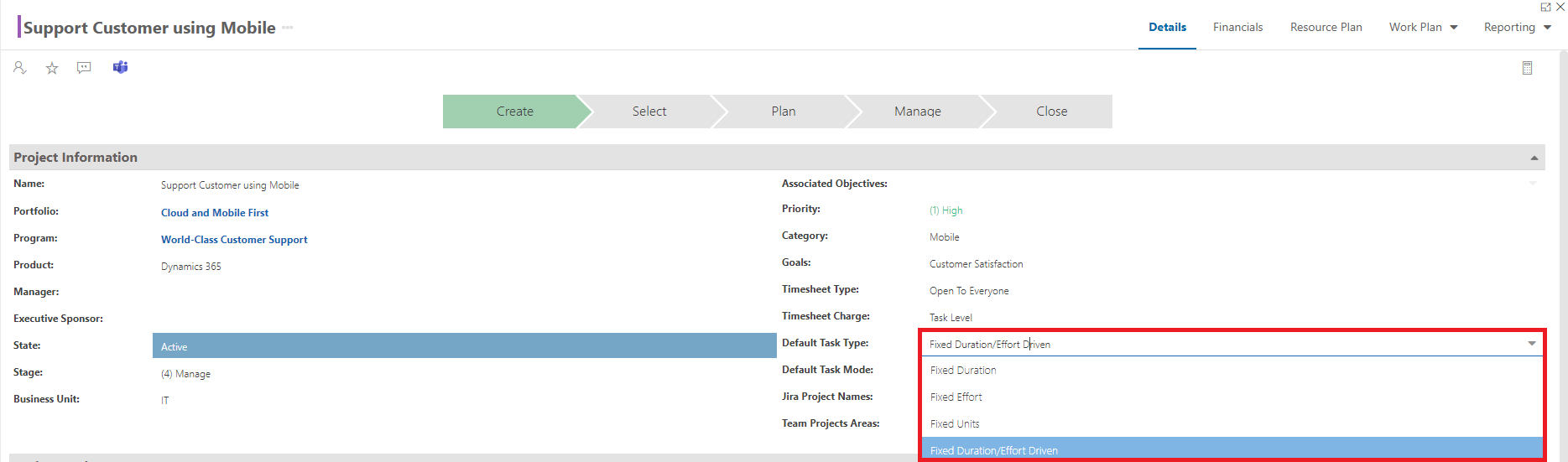Open the Resource Plan tab
This screenshot has width=1568, height=462.
[x=1326, y=27]
